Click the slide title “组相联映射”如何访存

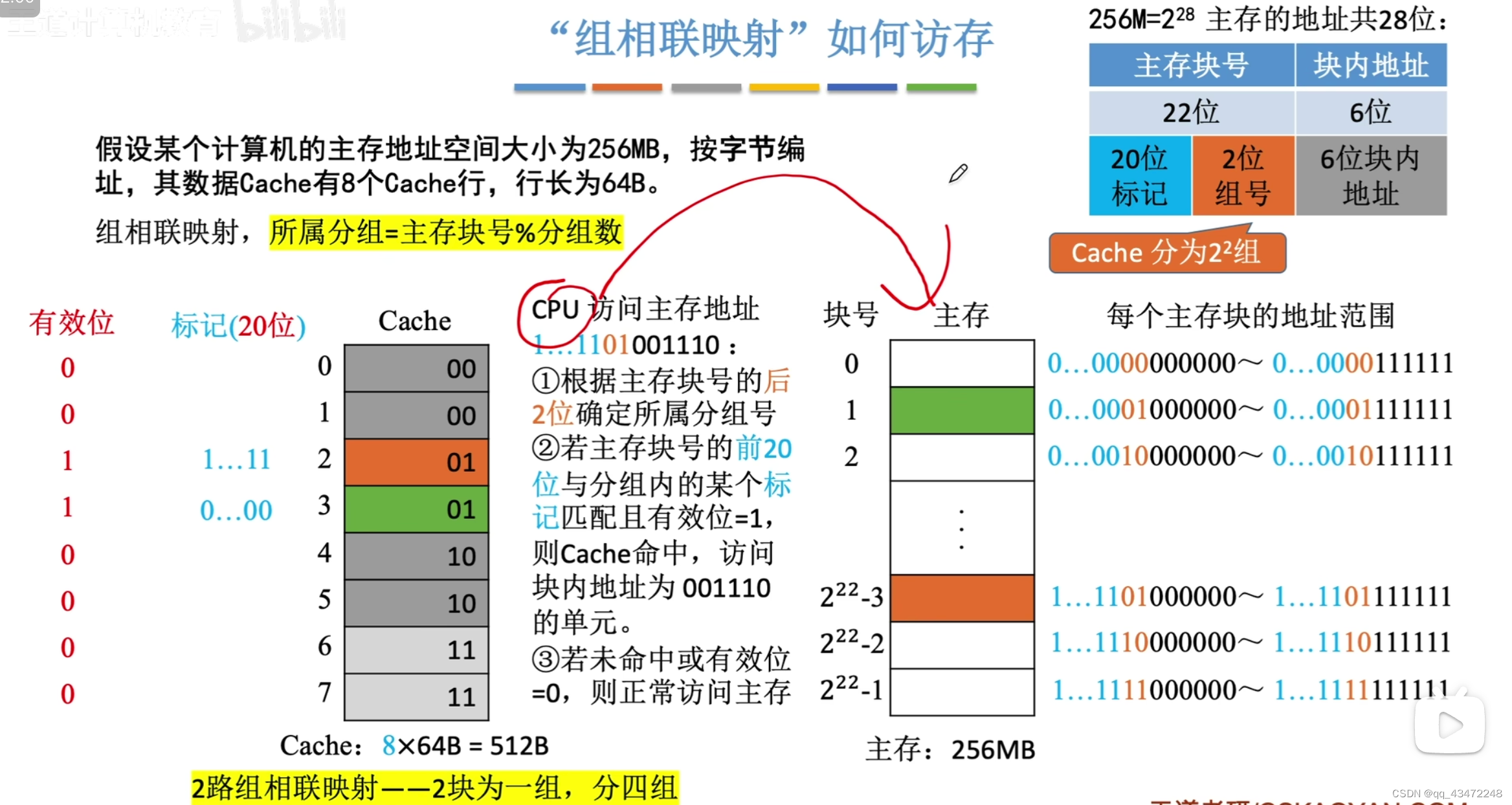click(772, 39)
